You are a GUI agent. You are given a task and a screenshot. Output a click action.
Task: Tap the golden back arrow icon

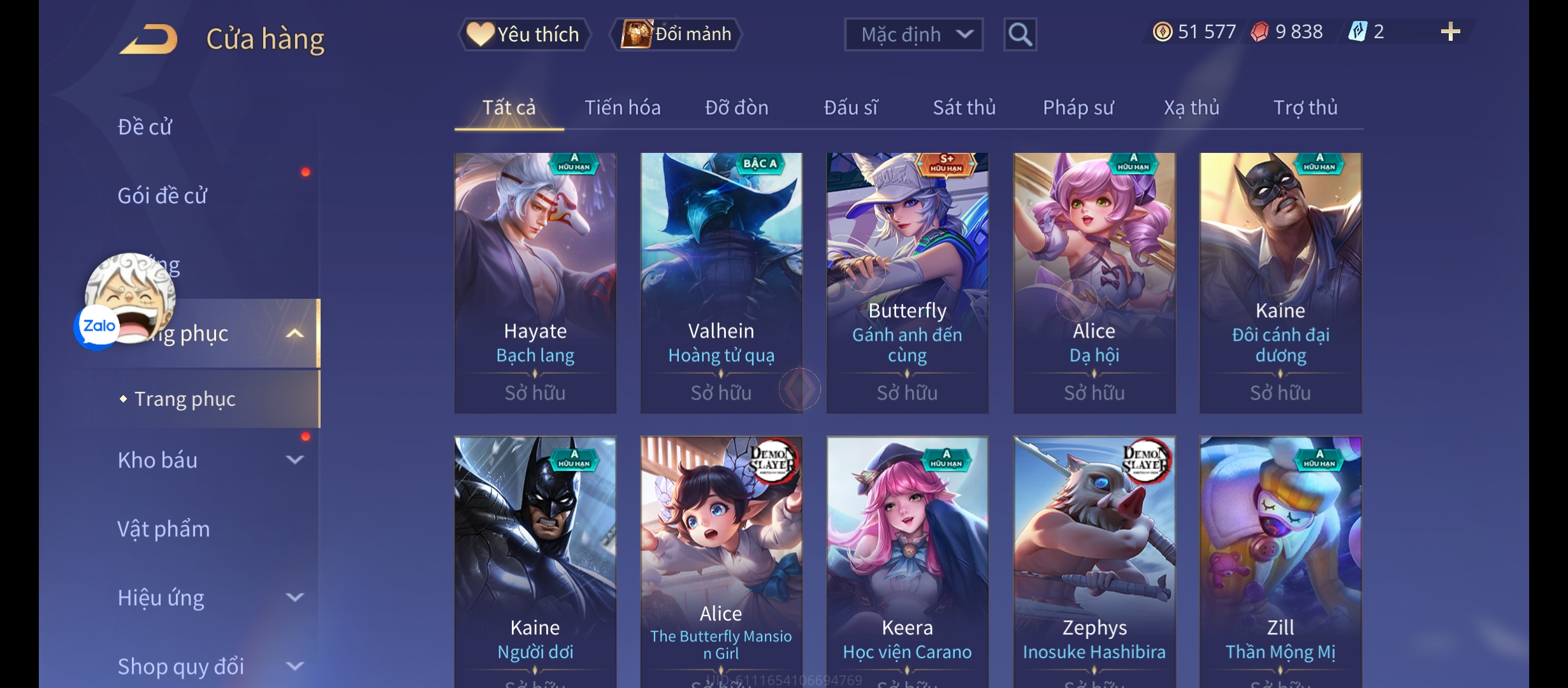149,39
